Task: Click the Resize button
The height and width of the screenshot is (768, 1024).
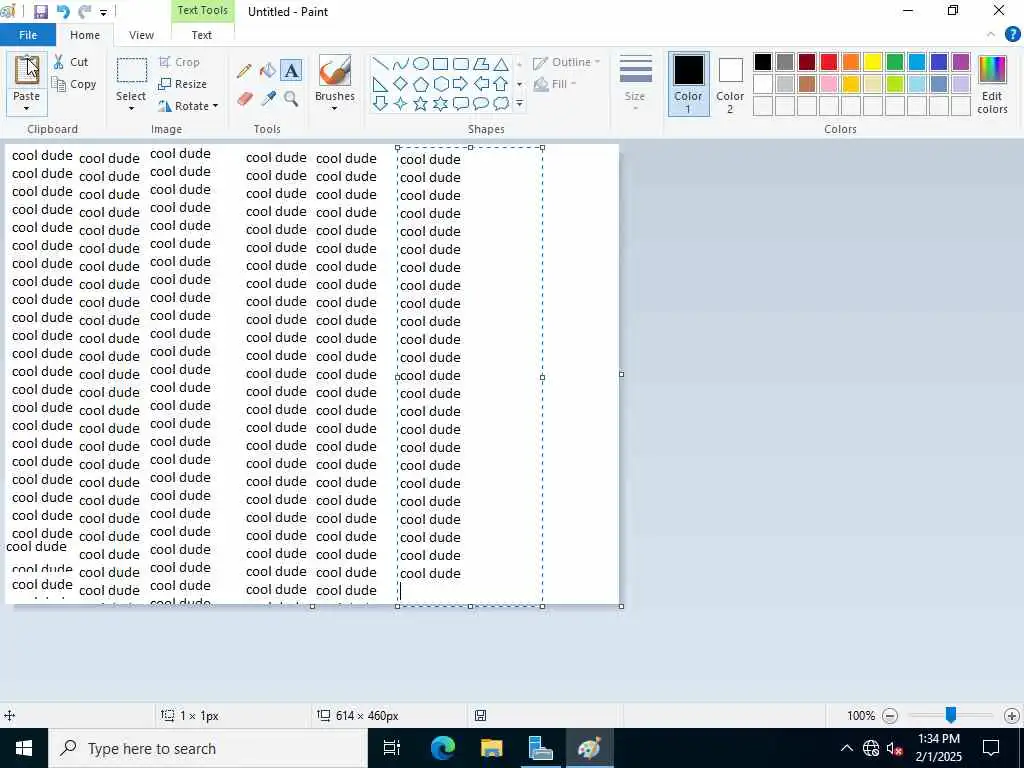Action: click(x=183, y=84)
